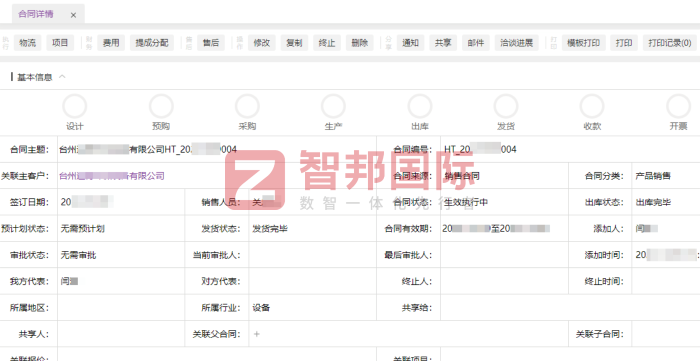700x361 pixels.
Task: Click the 共享 button
Action: 443,43
